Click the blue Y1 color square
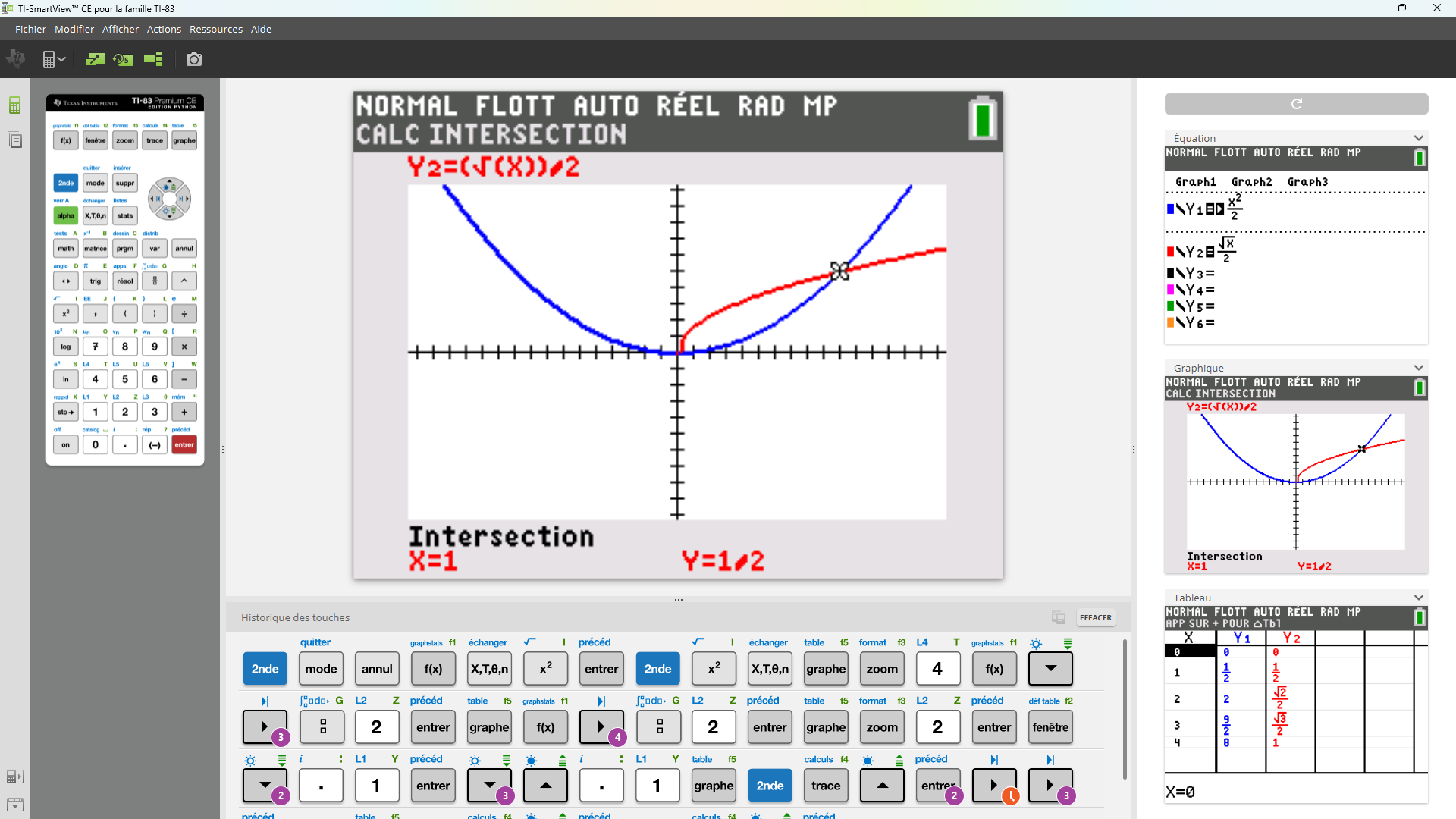1456x819 pixels. click(1170, 209)
